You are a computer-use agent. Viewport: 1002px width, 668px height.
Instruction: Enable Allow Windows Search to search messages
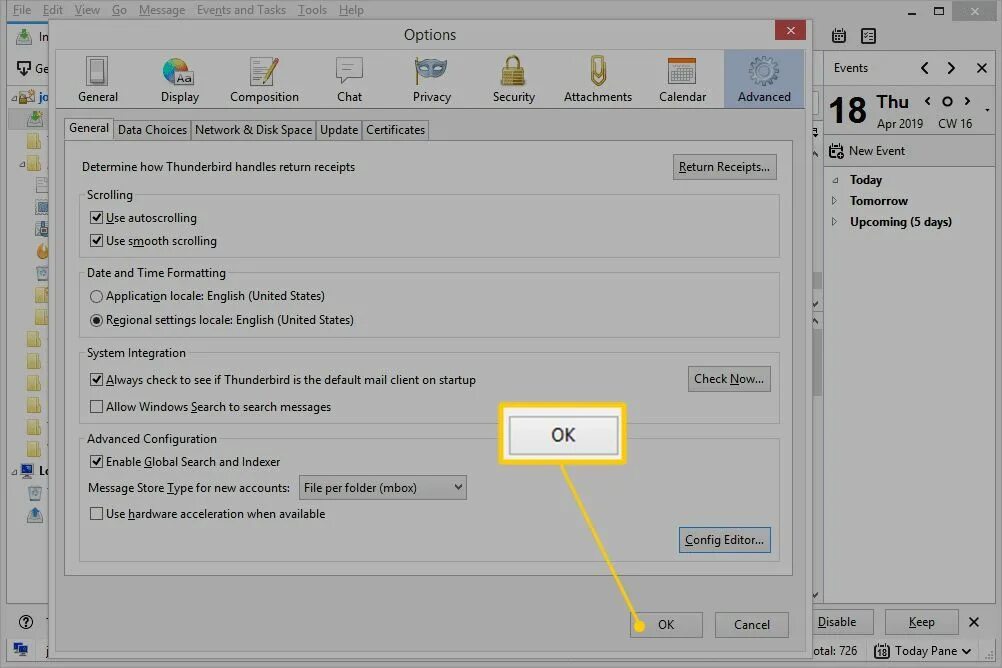(x=96, y=407)
